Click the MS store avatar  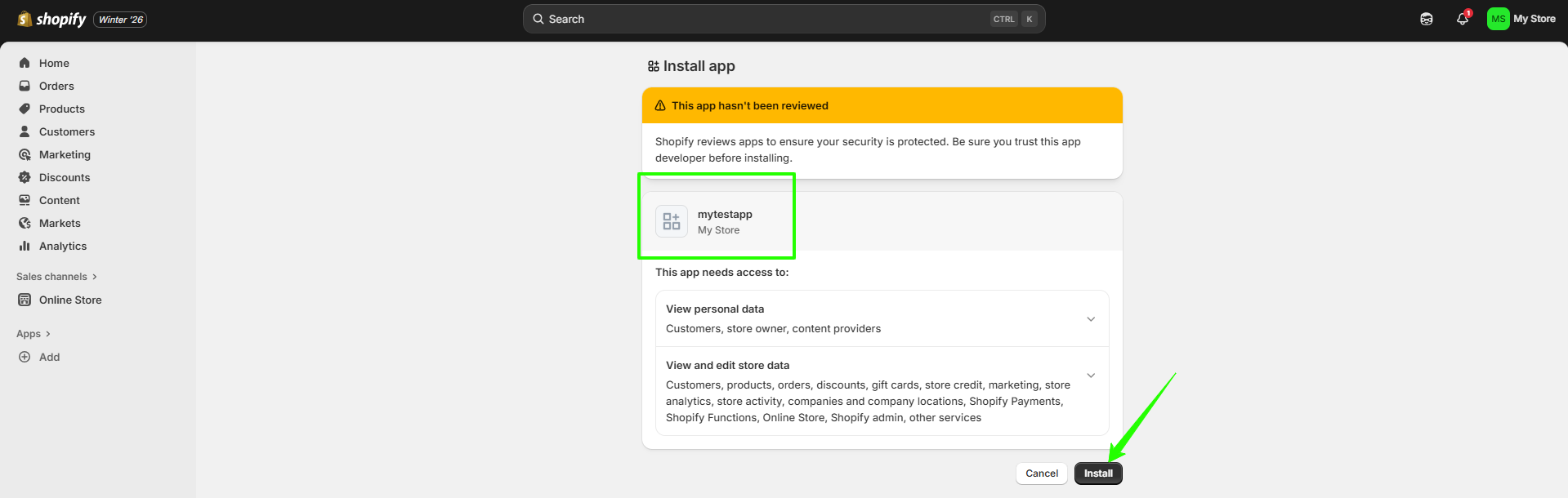coord(1498,19)
